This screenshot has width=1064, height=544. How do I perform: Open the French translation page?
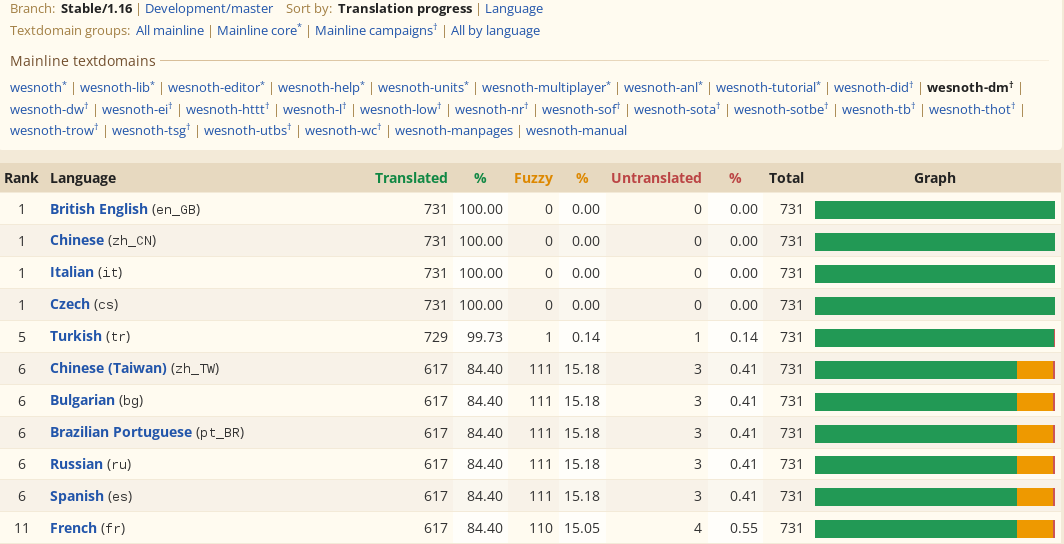point(73,528)
